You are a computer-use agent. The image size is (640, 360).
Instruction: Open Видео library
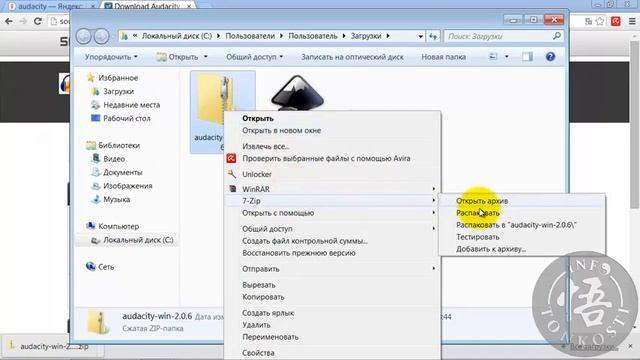pos(114,159)
